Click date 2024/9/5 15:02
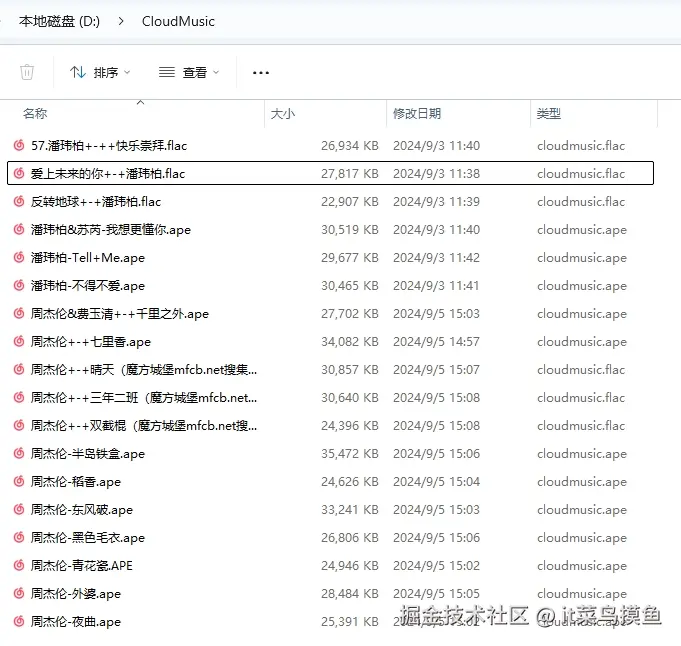 (x=436, y=566)
